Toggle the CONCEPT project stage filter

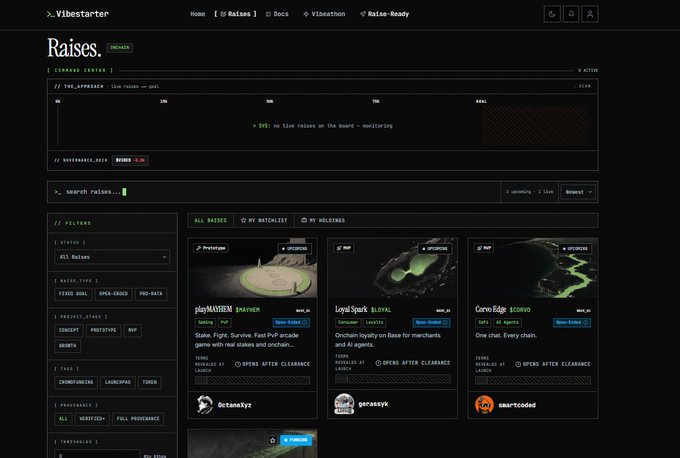coord(69,330)
